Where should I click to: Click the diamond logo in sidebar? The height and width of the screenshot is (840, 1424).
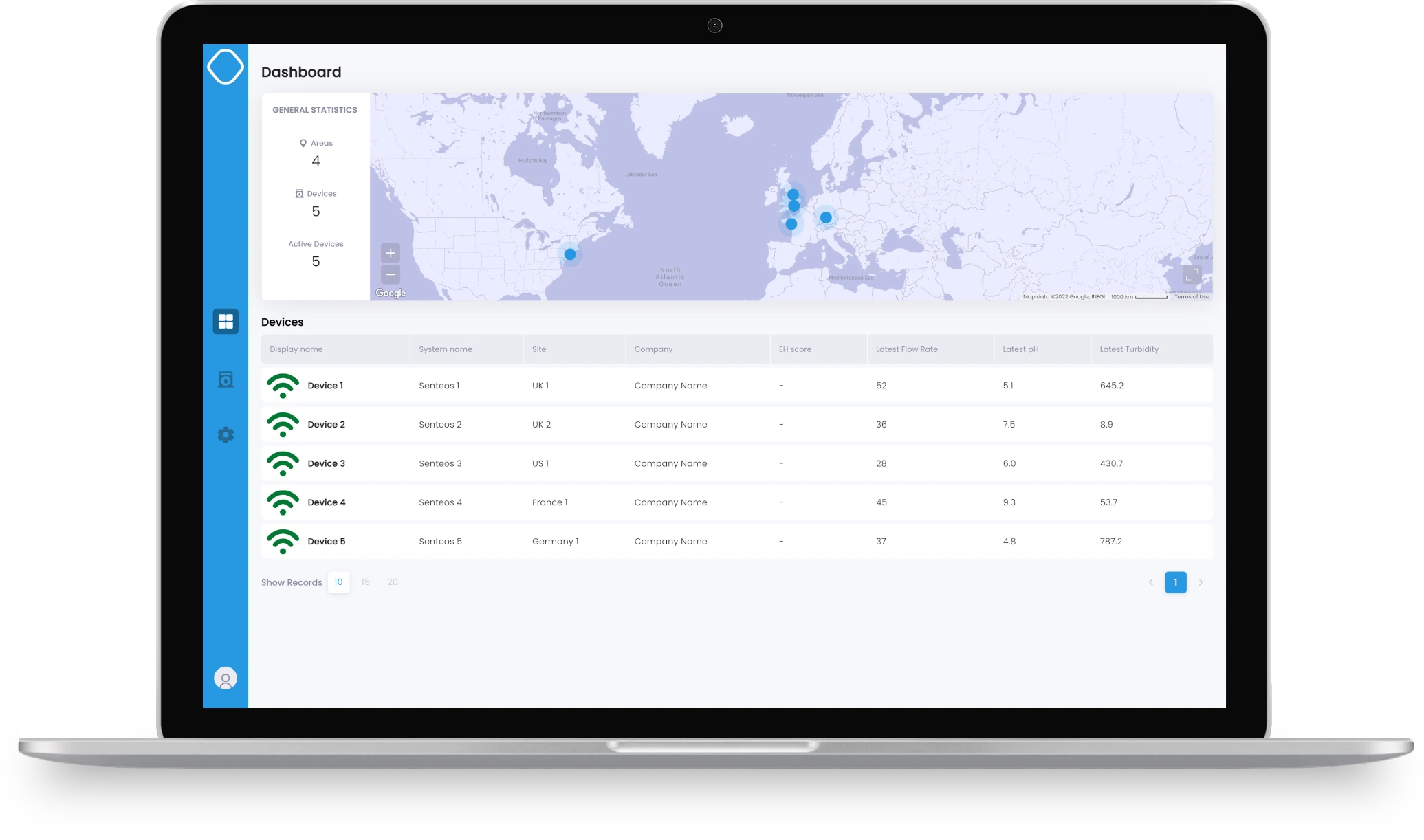pos(226,67)
